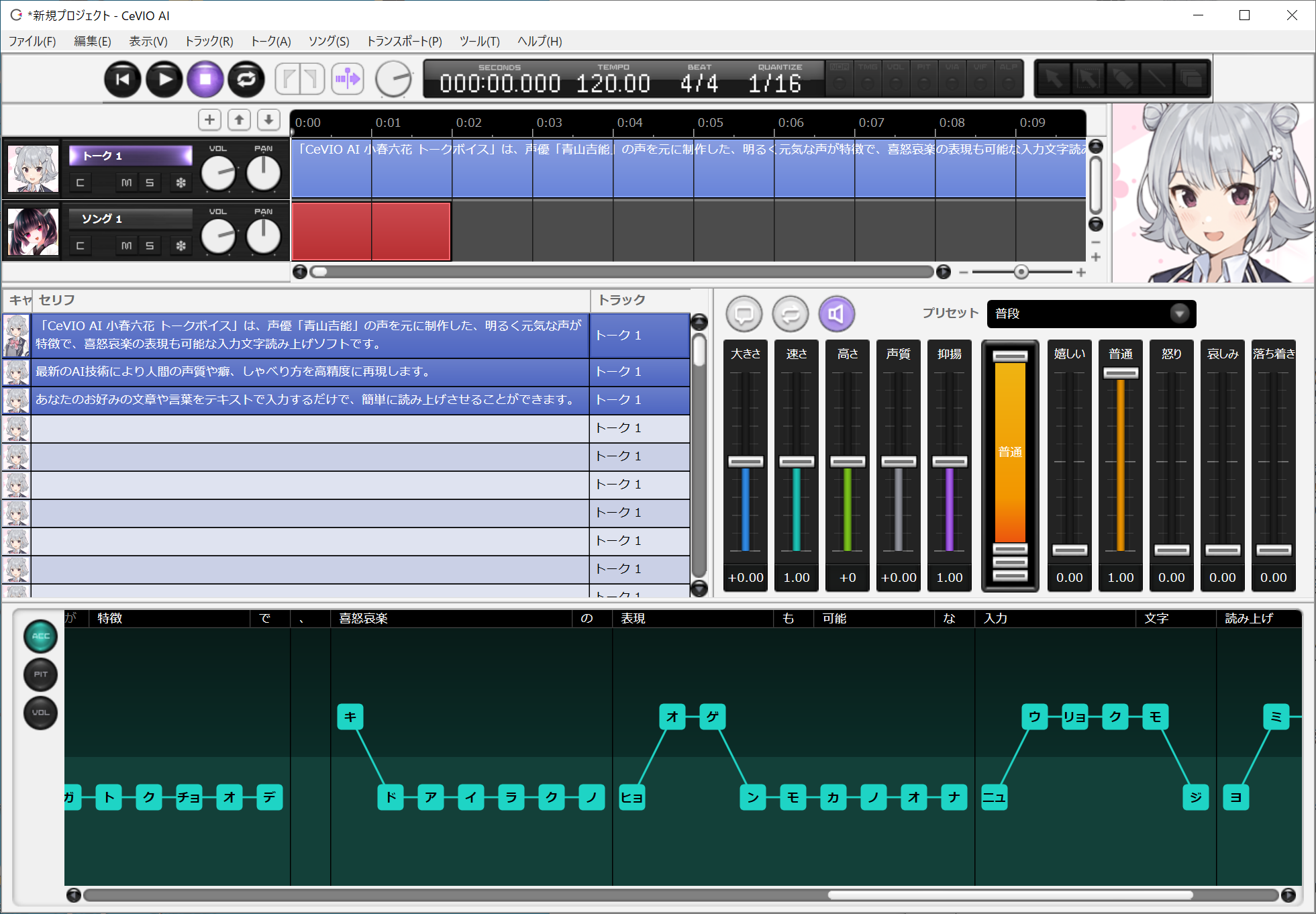Image resolution: width=1316 pixels, height=914 pixels.
Task: Open the 表示(V) menu
Action: pos(148,42)
